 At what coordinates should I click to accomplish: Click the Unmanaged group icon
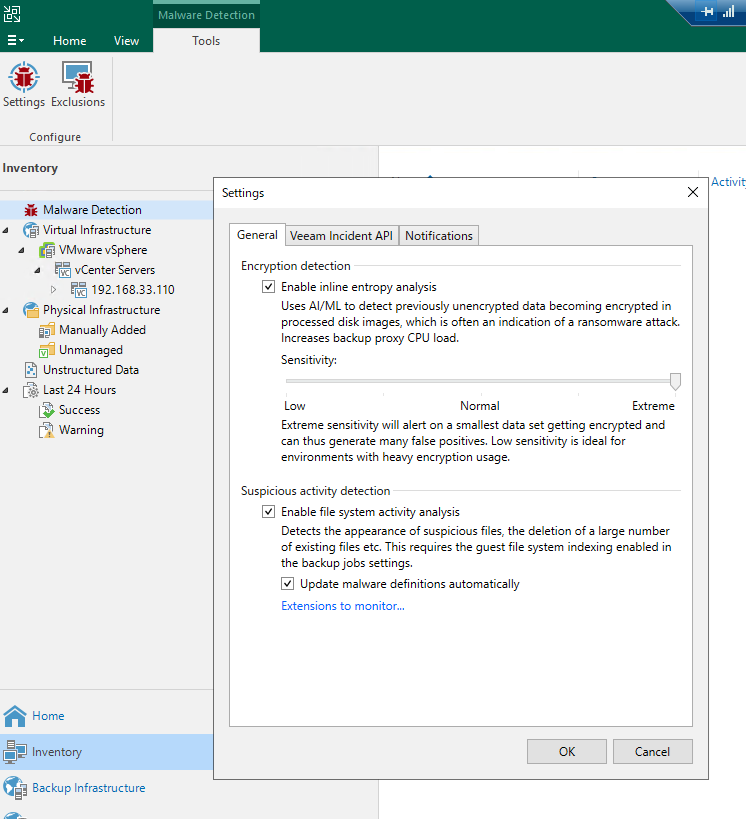coord(47,350)
